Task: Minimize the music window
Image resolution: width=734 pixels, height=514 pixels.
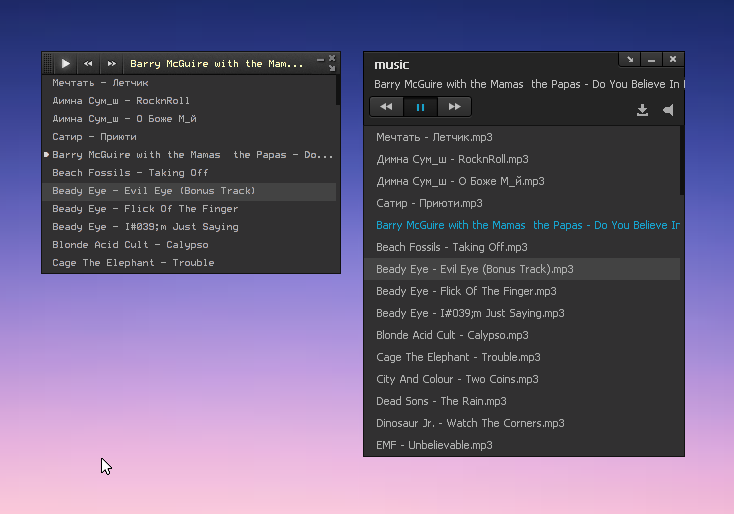Action: (651, 59)
